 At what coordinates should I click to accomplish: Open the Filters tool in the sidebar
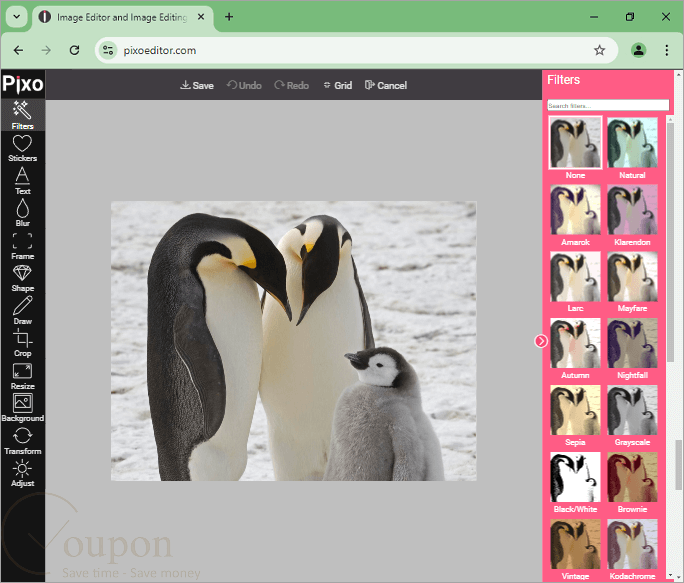[22, 115]
